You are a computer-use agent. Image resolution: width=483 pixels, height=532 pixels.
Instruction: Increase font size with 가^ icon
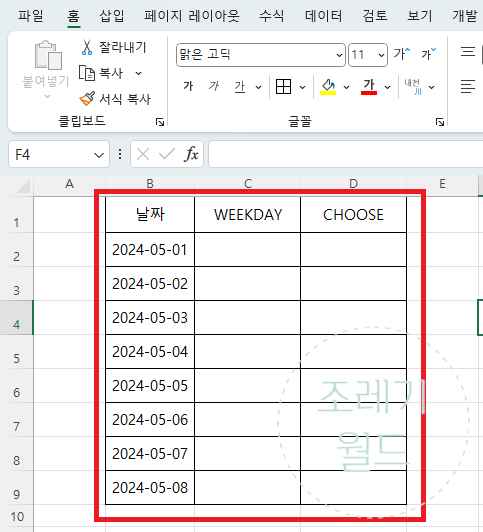pos(402,54)
